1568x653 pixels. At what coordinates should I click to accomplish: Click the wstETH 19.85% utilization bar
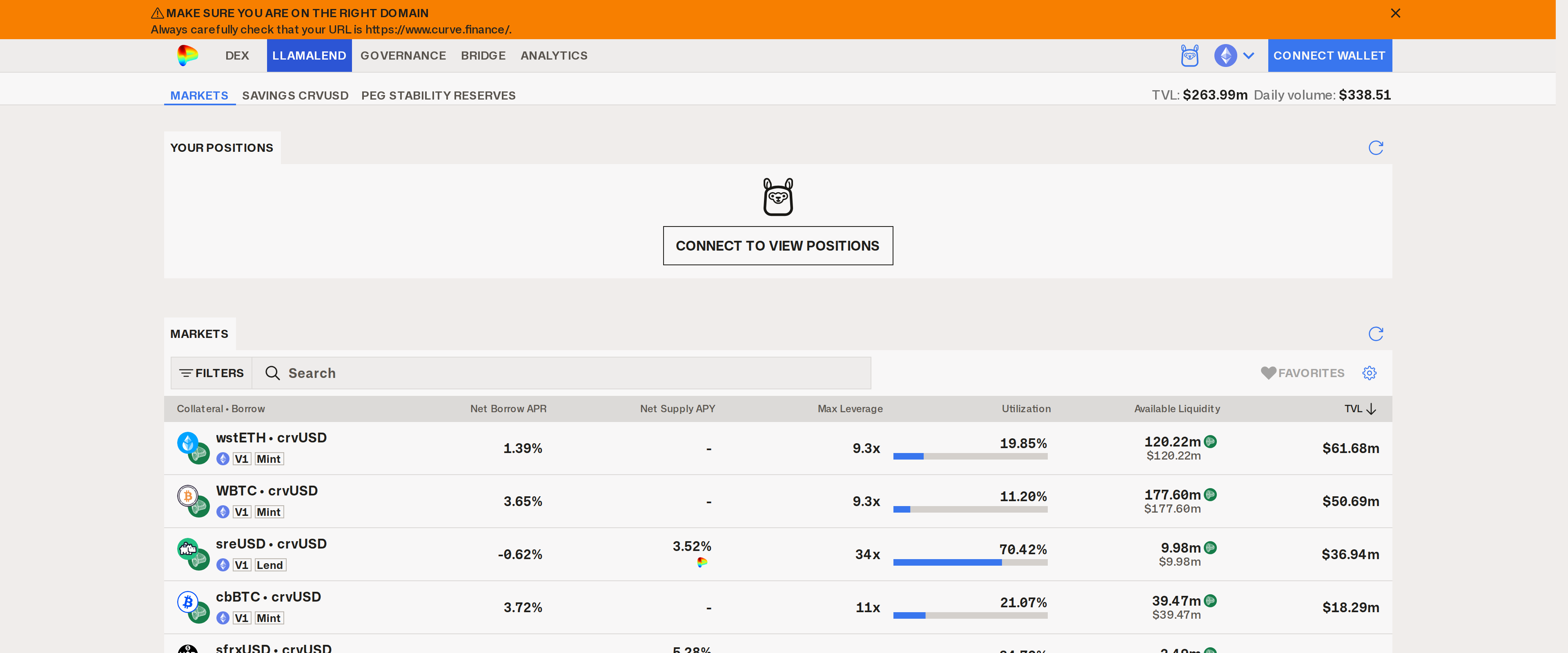tap(970, 456)
